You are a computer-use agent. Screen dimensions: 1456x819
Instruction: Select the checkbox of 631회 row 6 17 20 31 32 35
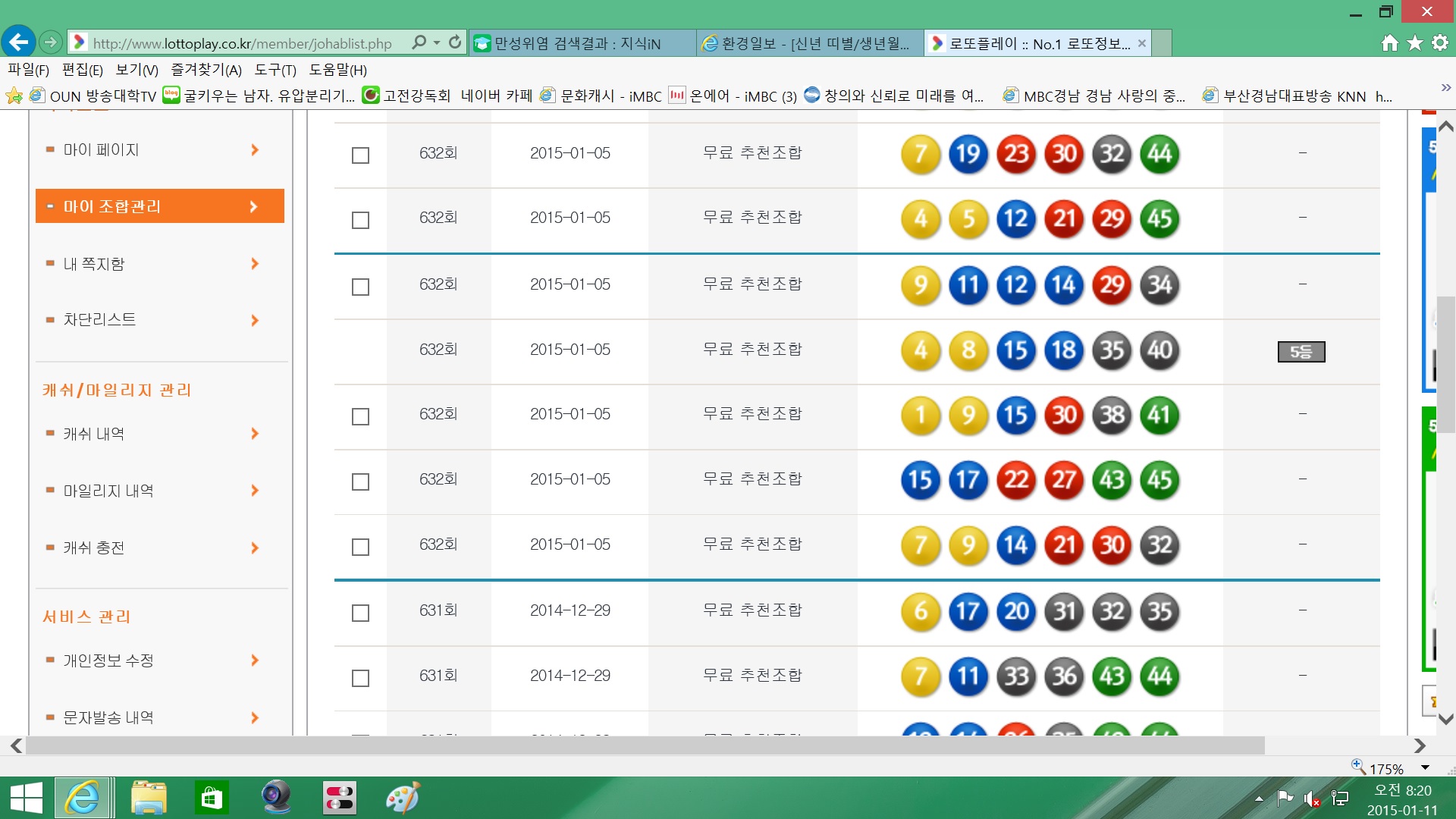pyautogui.click(x=360, y=613)
